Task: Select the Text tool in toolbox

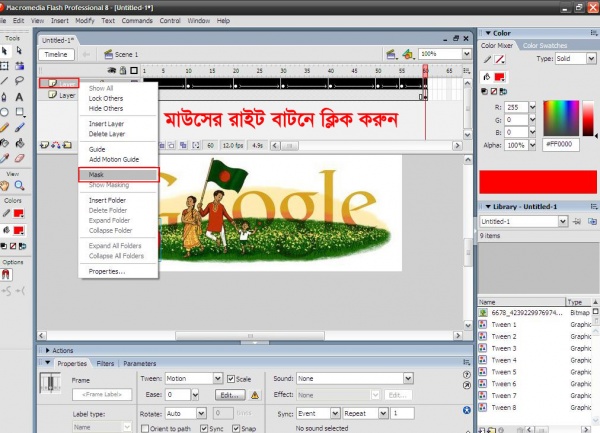Action: [x=21, y=96]
